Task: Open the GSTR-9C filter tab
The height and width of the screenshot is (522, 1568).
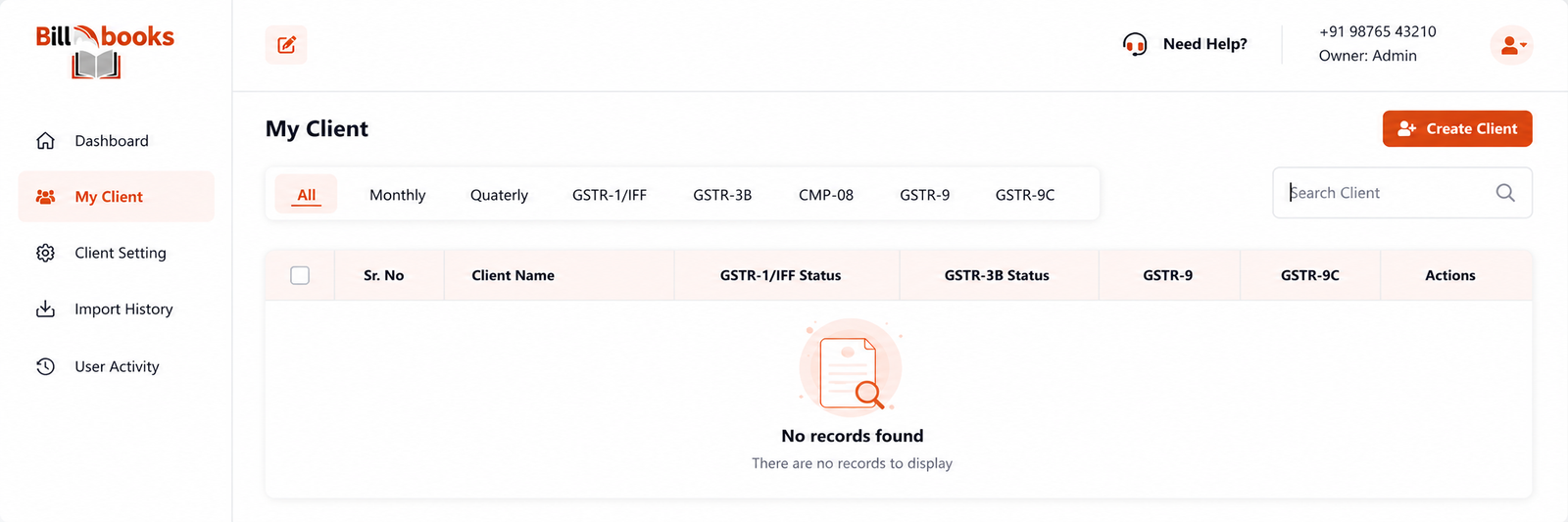Action: [x=1025, y=195]
